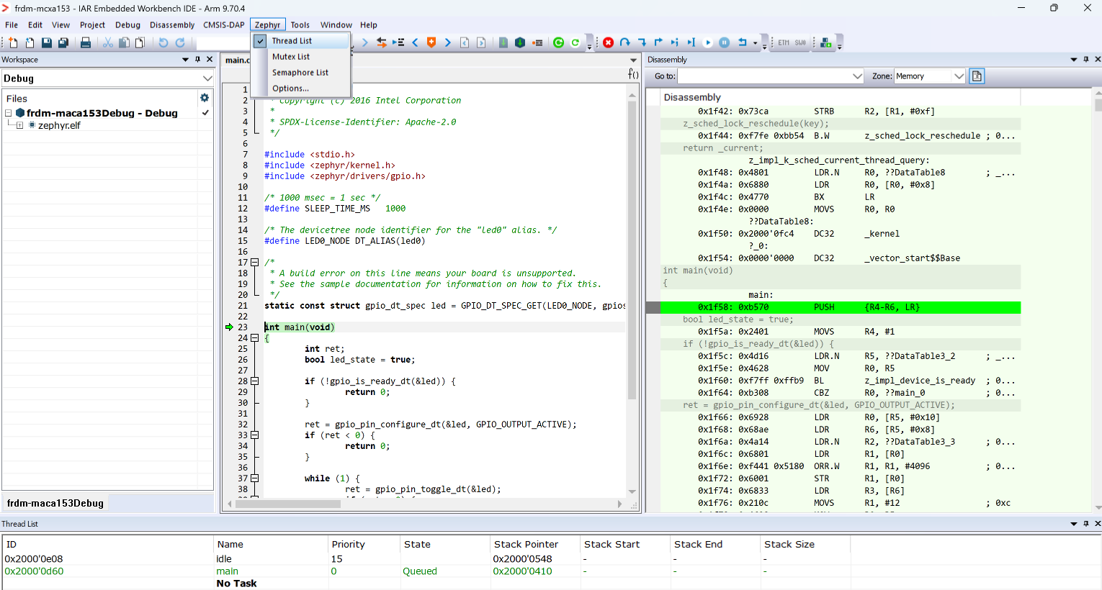Click the Save file toolbar icon
1102x590 pixels.
click(x=46, y=43)
